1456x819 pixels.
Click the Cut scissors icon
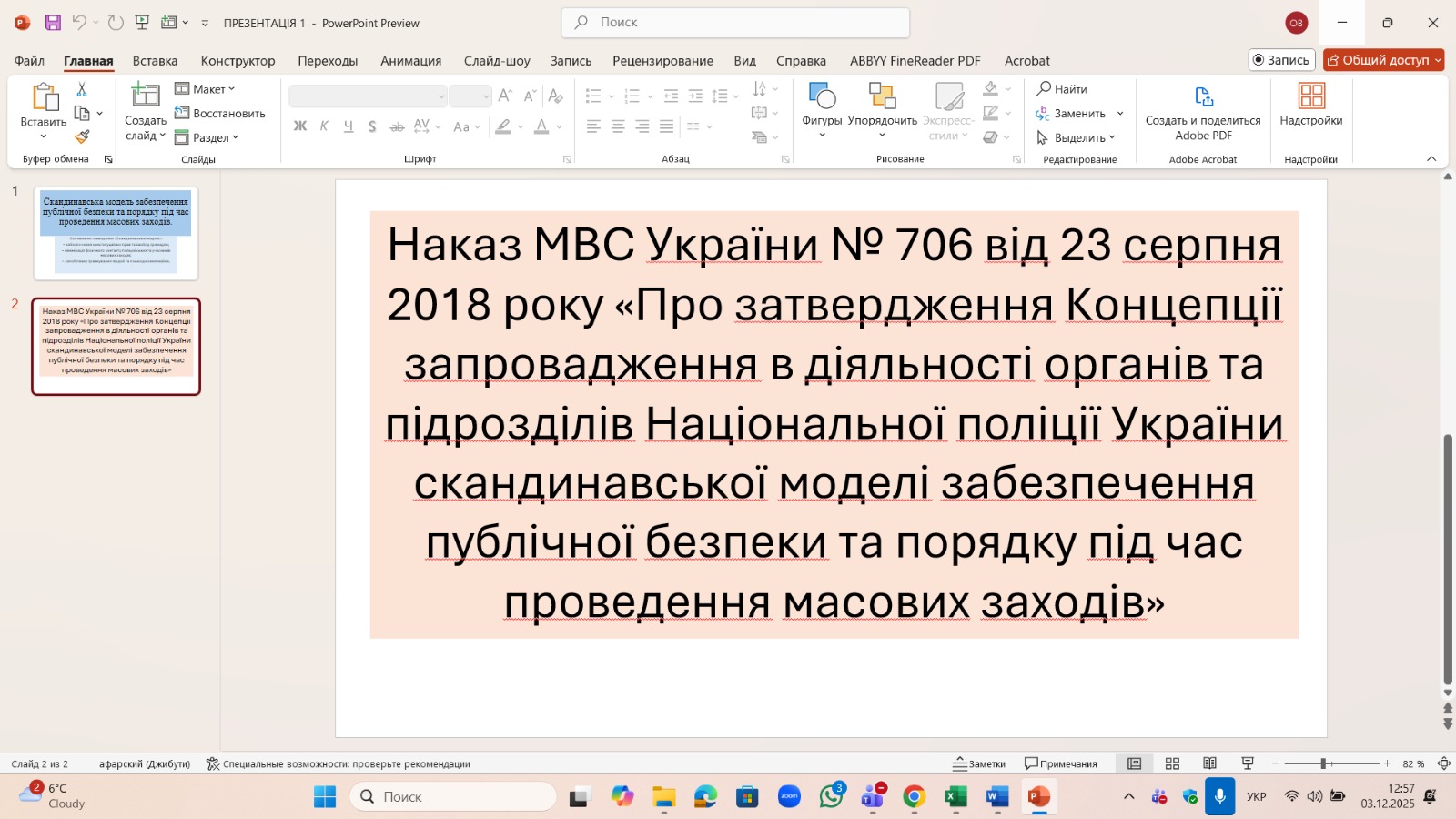[82, 89]
